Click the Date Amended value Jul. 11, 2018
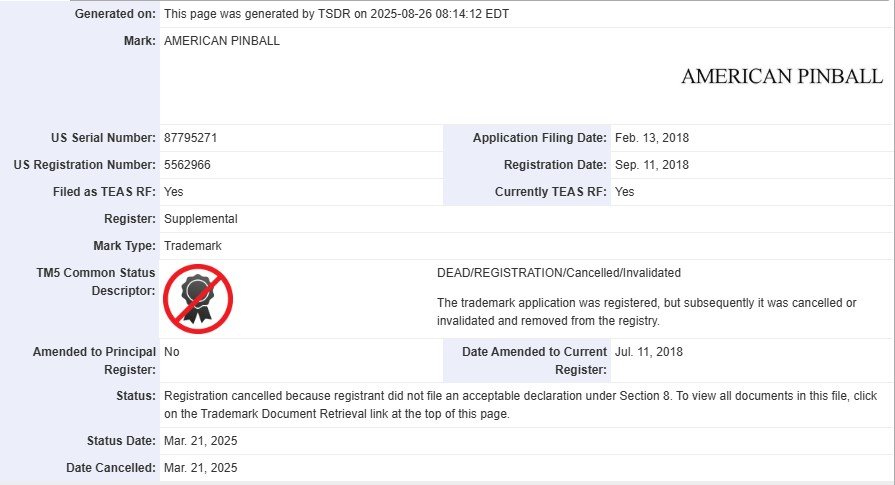The height and width of the screenshot is (485, 895). click(649, 351)
